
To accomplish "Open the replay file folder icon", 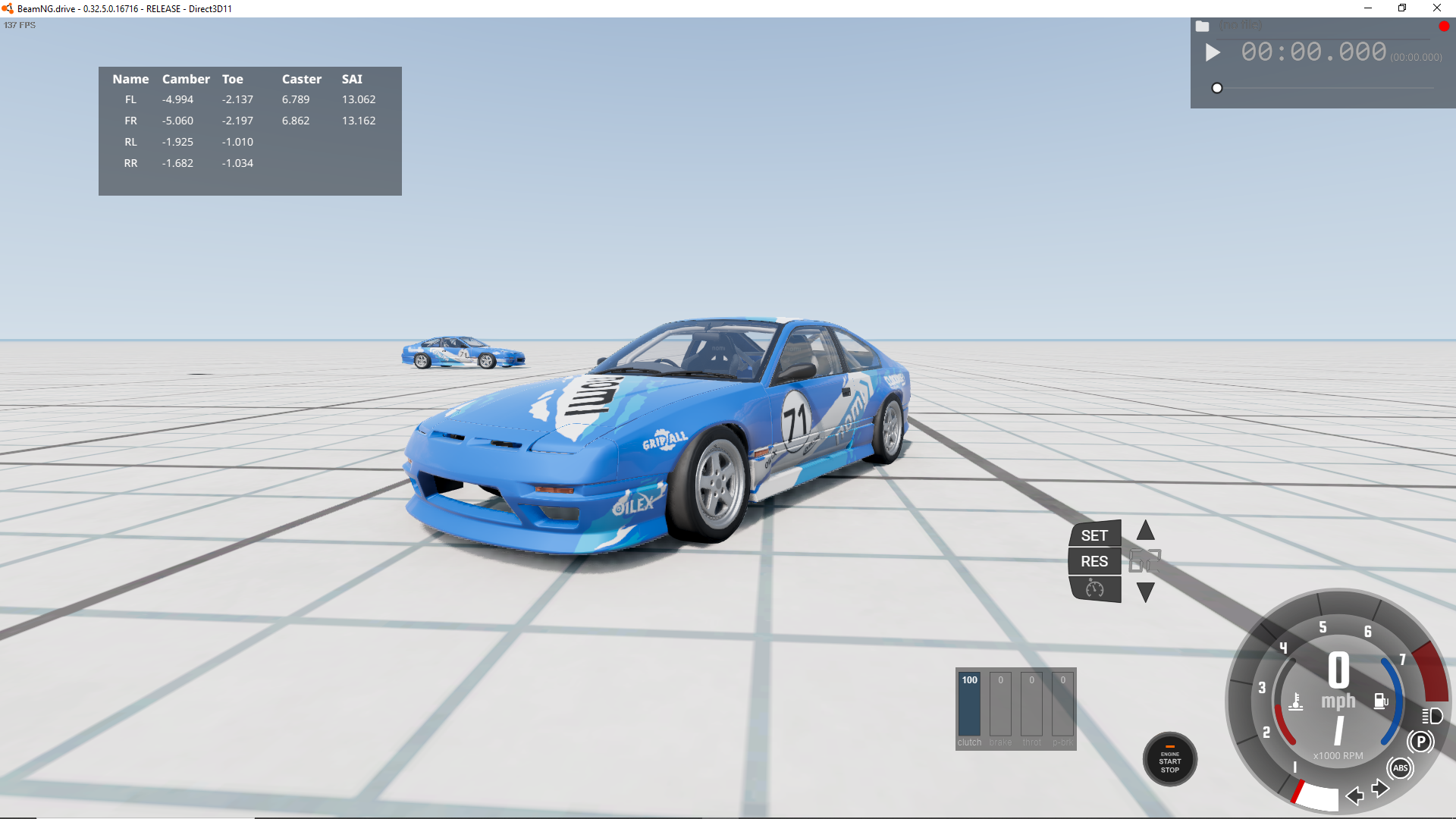I will (1203, 26).
